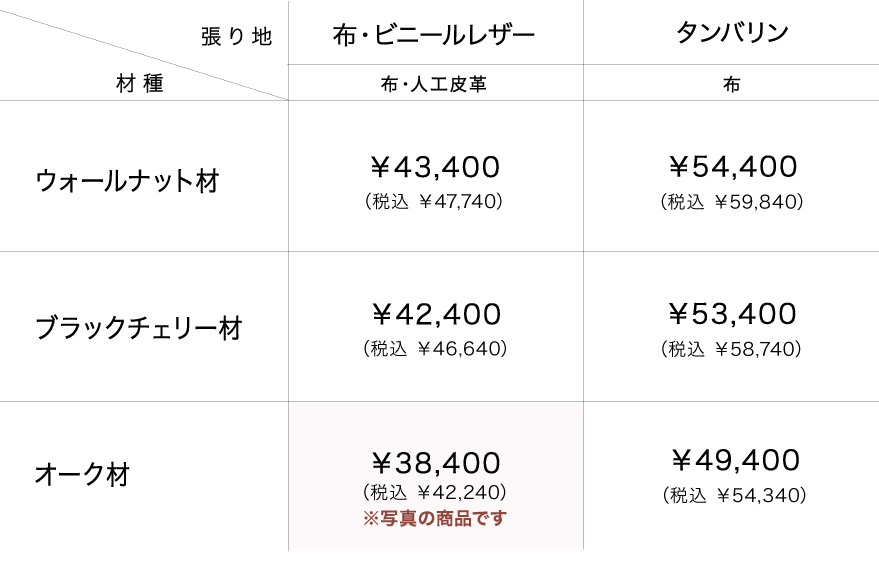Click the 布・人工皮革 subheader
879x577 pixels.
434,85
